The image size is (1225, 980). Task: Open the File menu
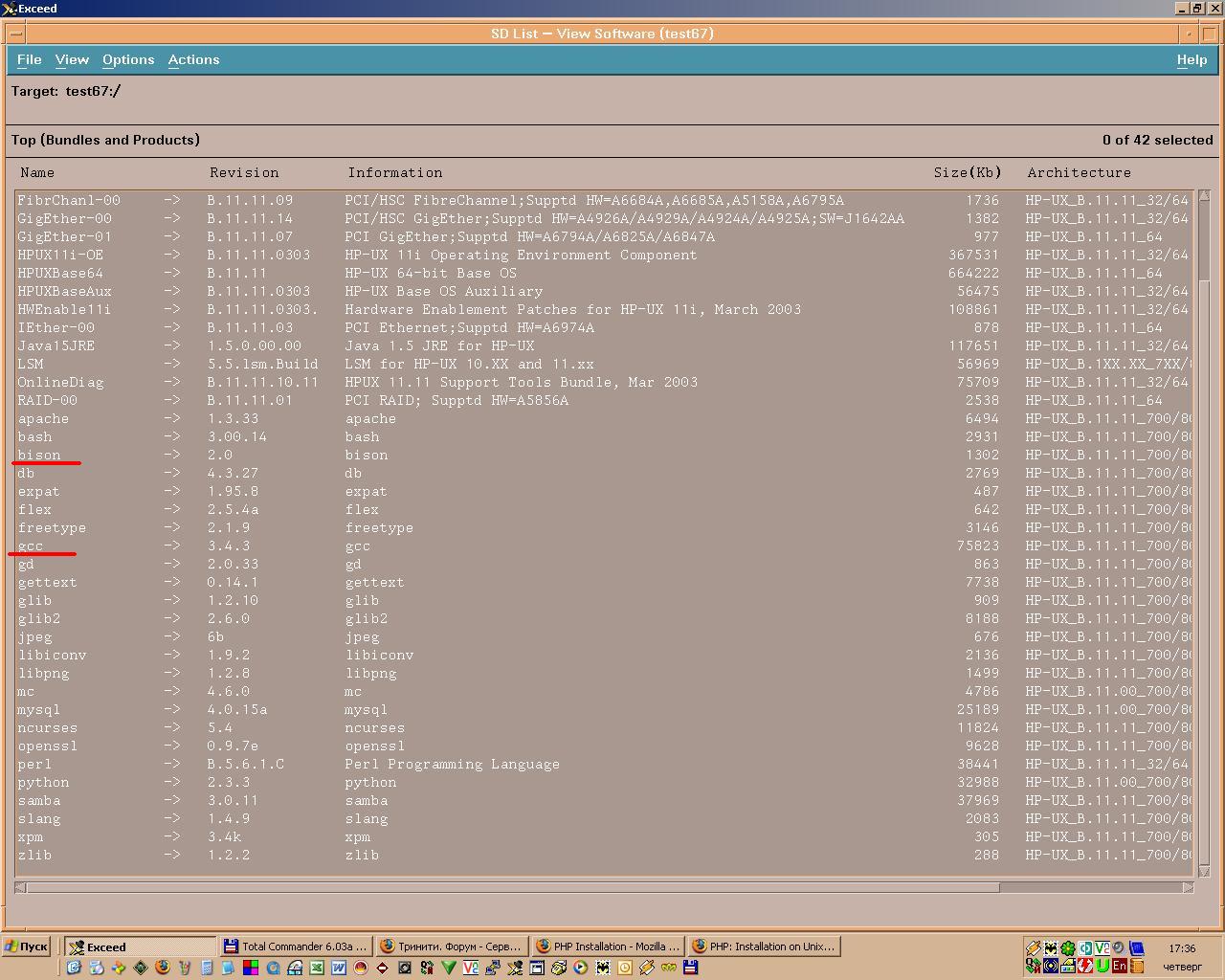29,59
